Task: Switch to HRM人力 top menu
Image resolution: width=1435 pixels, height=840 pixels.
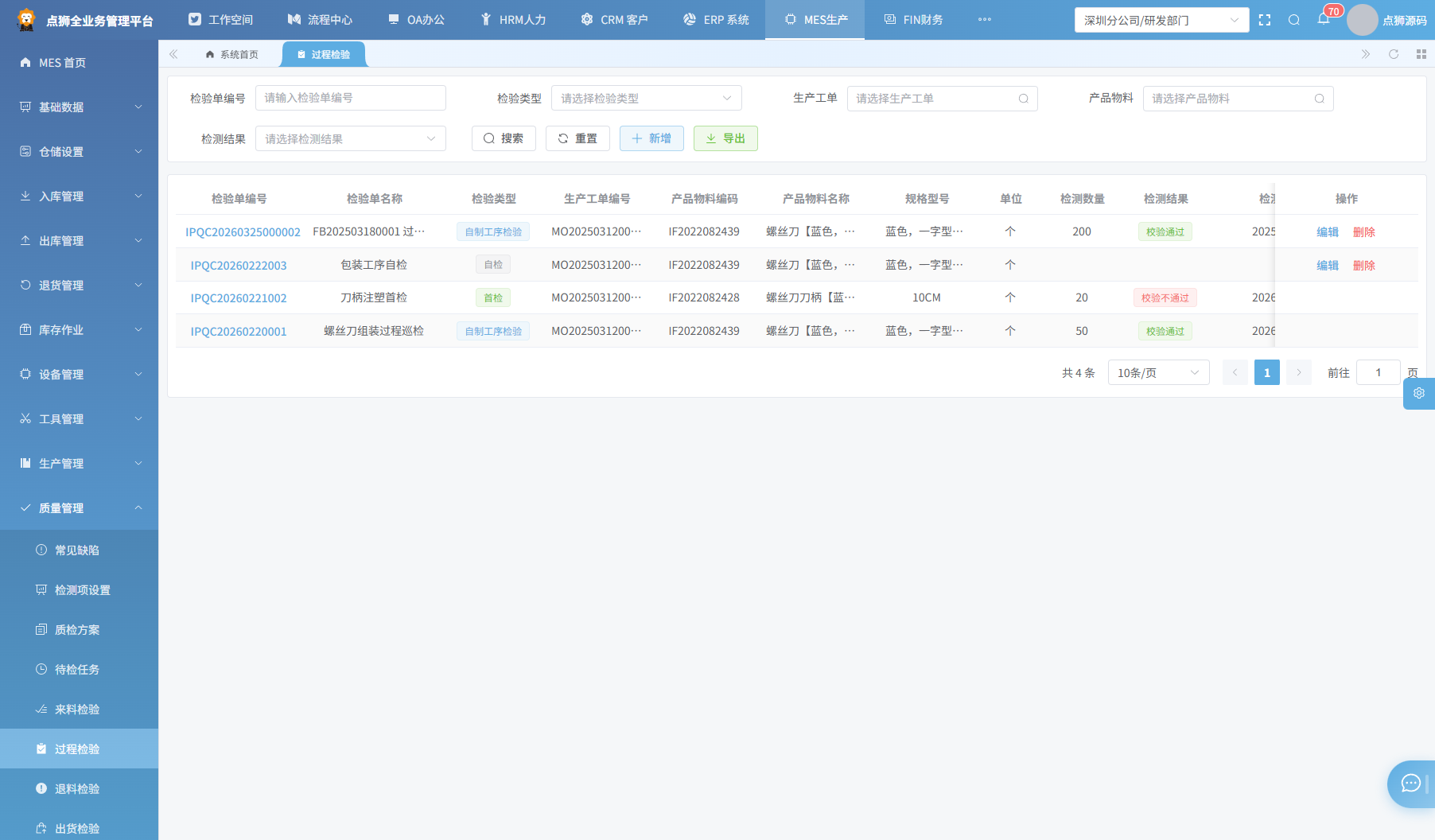Action: (x=513, y=20)
